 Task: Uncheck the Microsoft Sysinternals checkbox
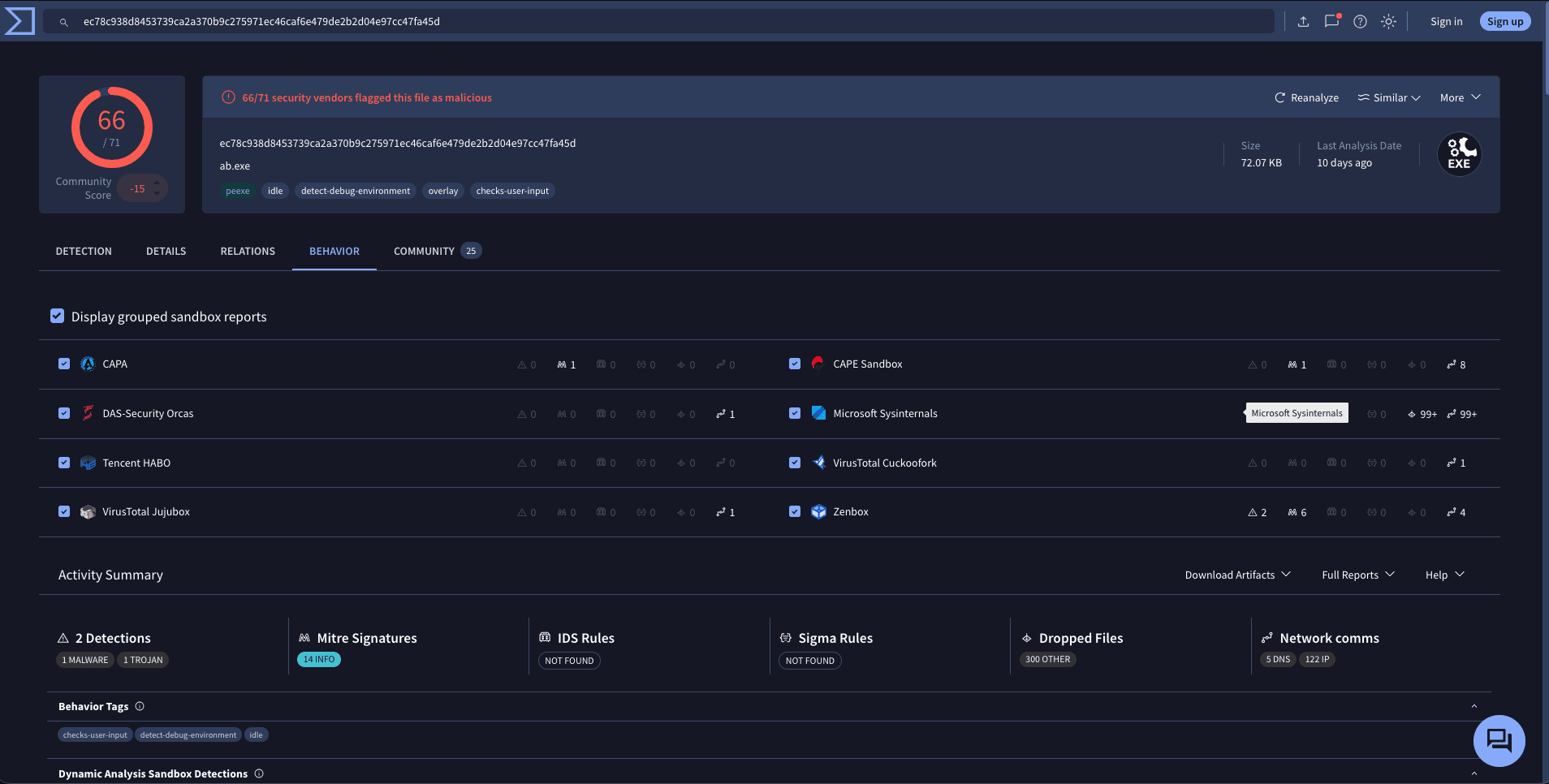pyautogui.click(x=795, y=413)
